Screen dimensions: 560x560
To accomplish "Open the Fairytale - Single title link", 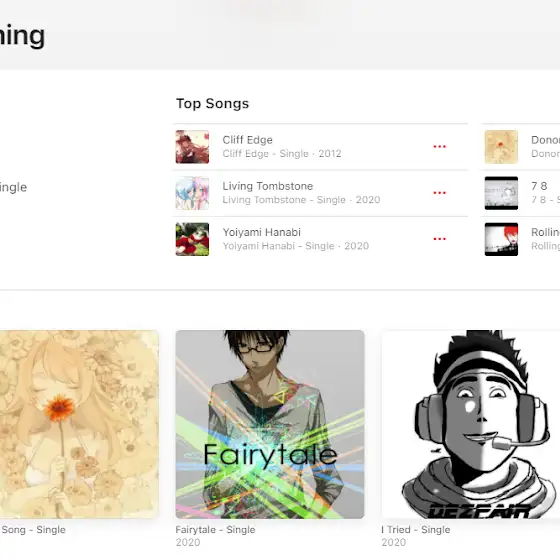I will click(x=215, y=530).
